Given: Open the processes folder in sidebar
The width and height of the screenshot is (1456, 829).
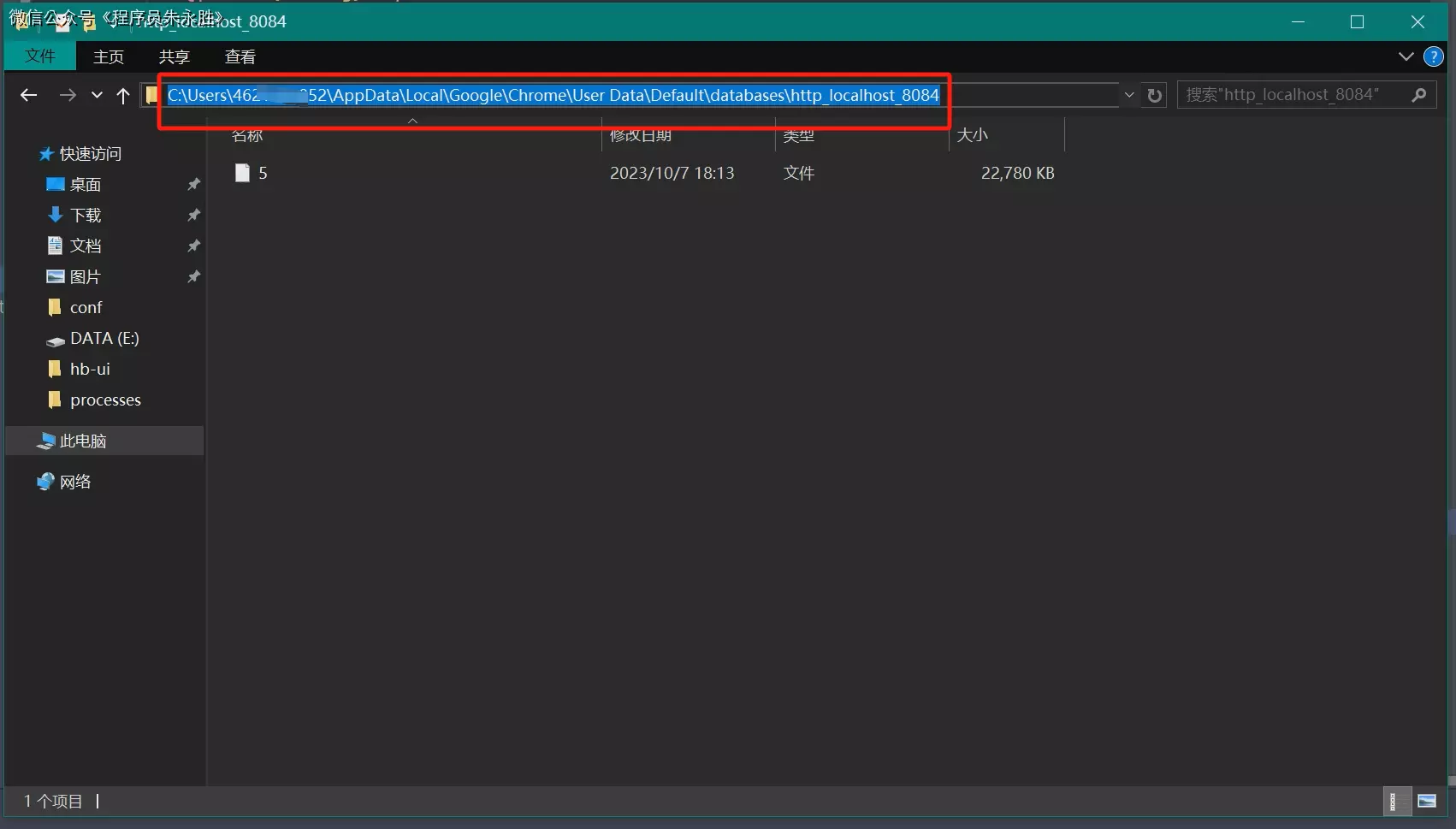Looking at the screenshot, I should (x=105, y=400).
